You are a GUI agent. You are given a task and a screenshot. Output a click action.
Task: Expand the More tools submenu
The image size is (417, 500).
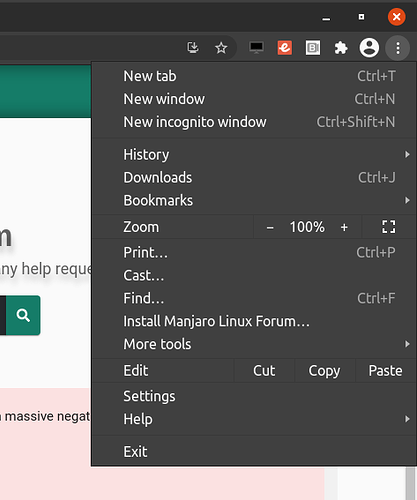[254, 344]
